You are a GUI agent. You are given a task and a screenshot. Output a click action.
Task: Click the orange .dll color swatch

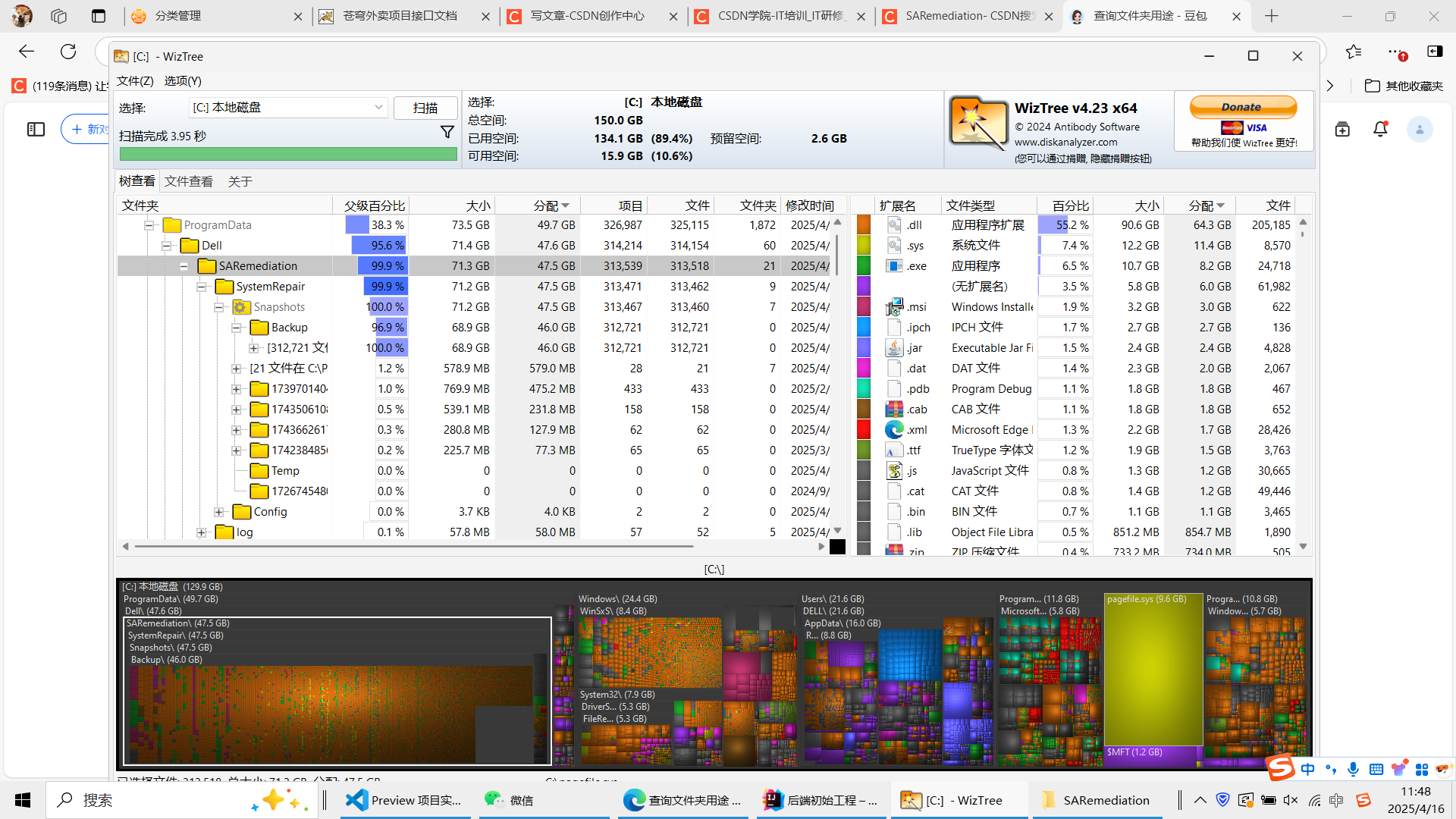tap(863, 225)
